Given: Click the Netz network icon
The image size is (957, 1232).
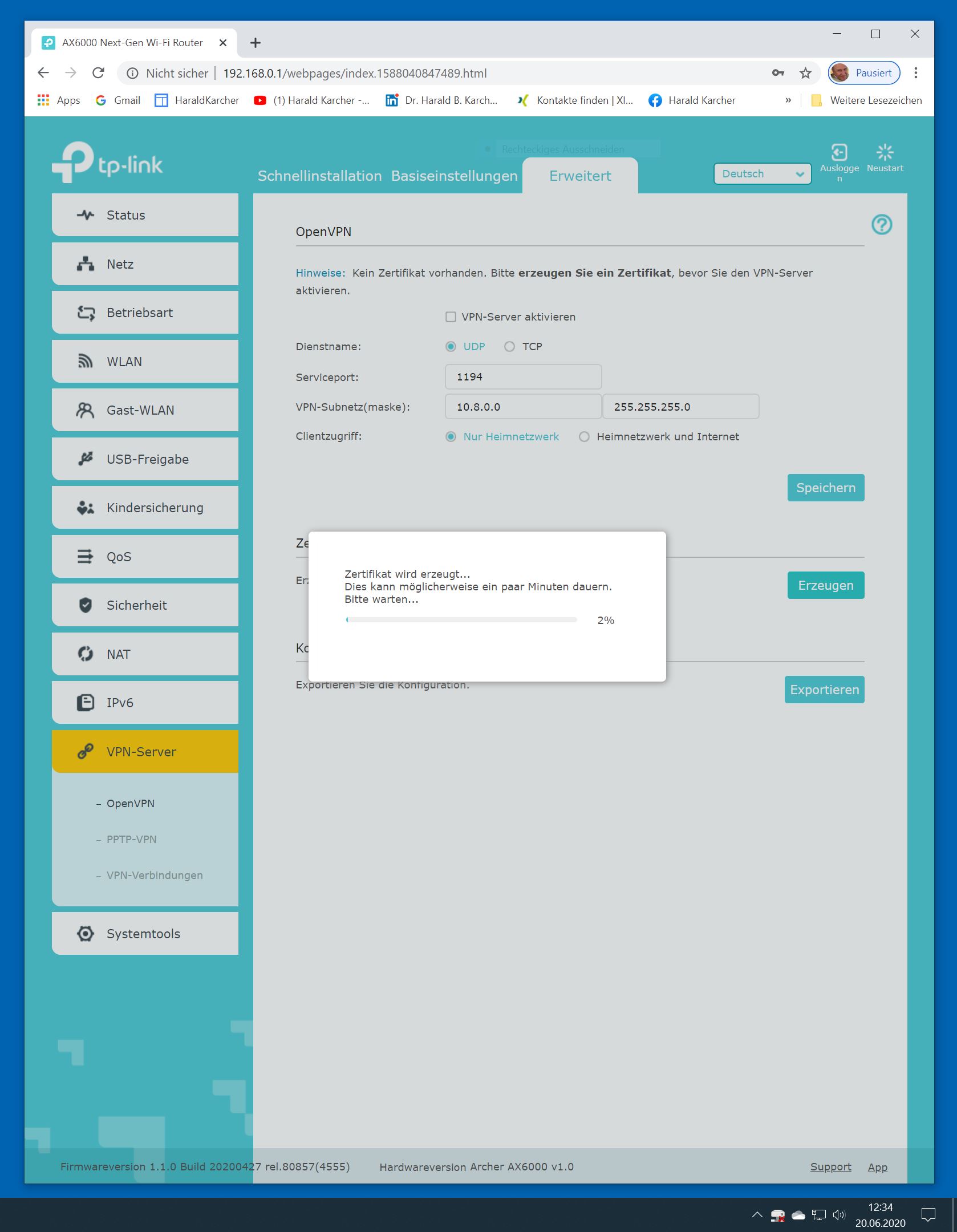Looking at the screenshot, I should point(86,264).
